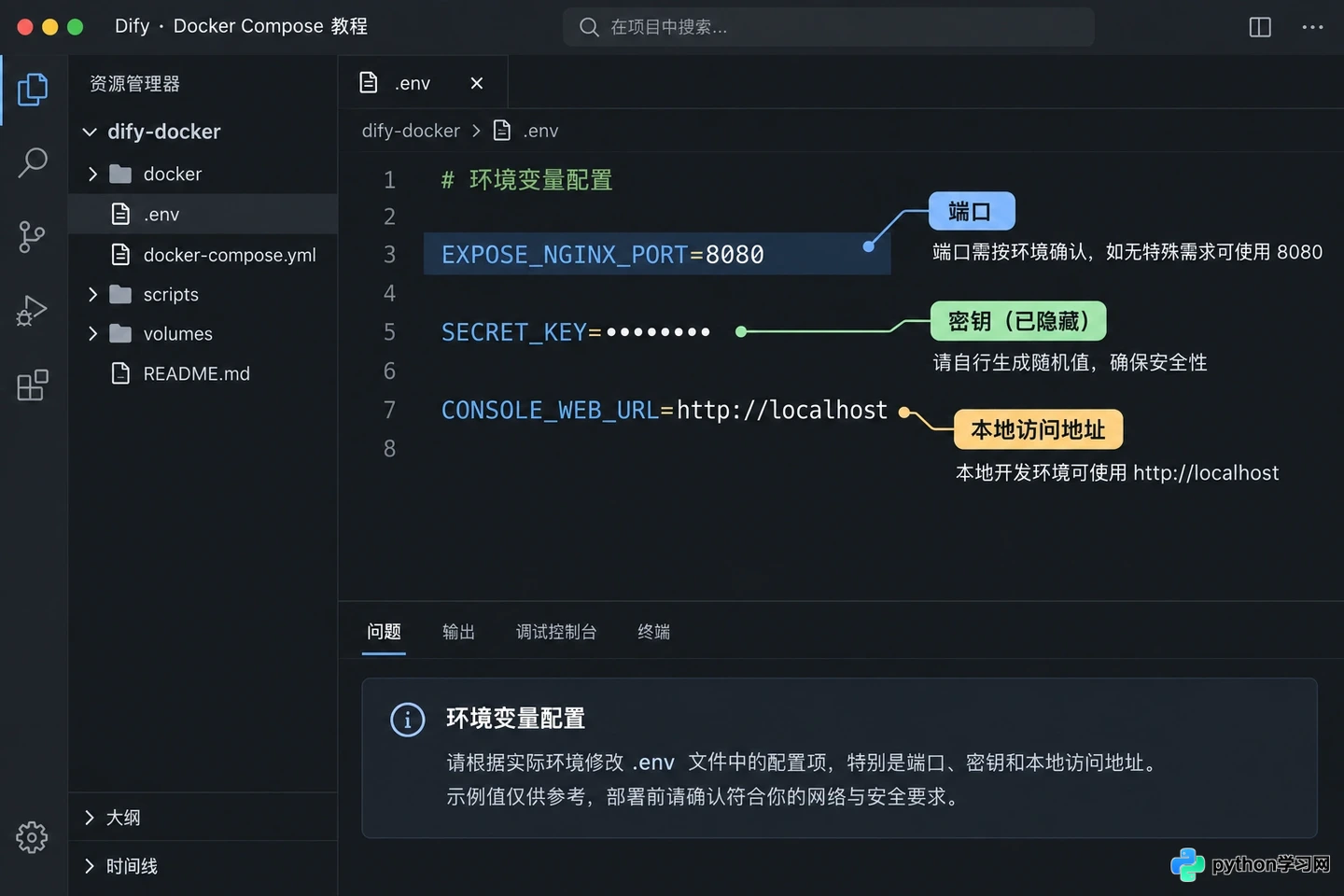
Task: Select .env file in the explorer tree
Action: (x=203, y=214)
